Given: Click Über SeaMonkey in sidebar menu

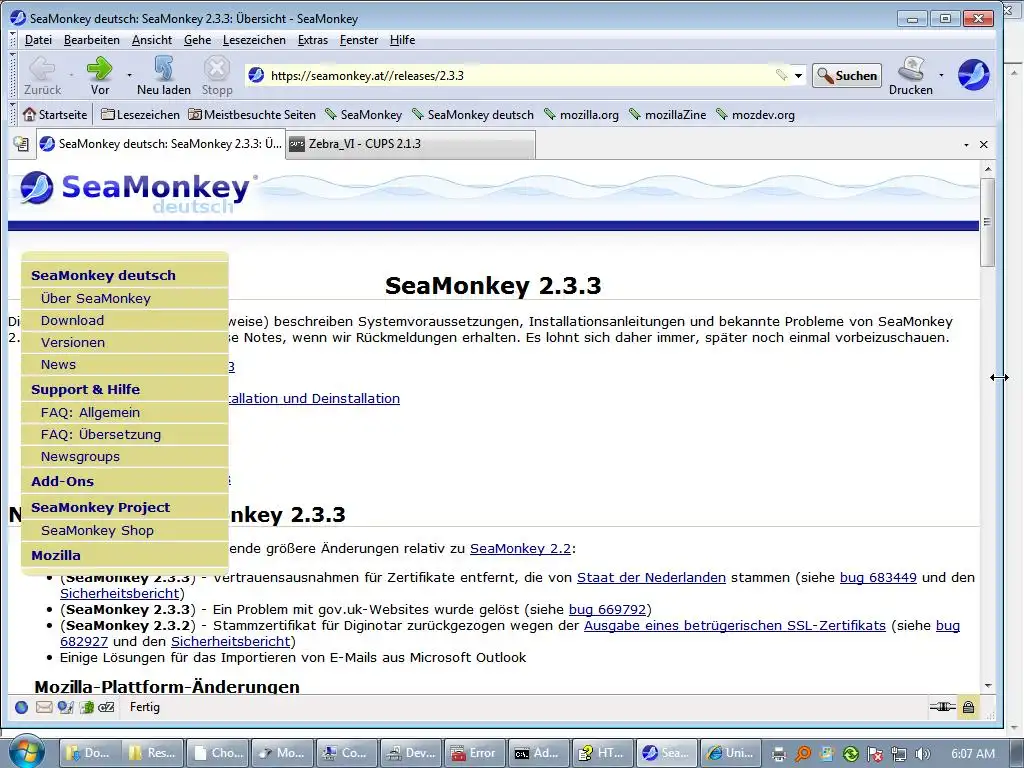Looking at the screenshot, I should (95, 298).
